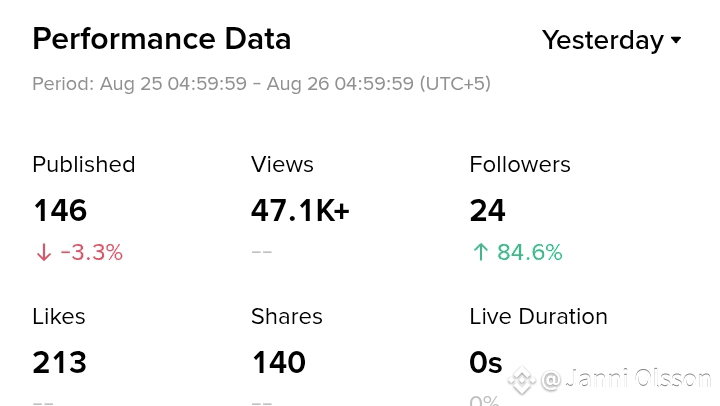Click the 140 shares value
The image size is (720, 406).
(279, 362)
